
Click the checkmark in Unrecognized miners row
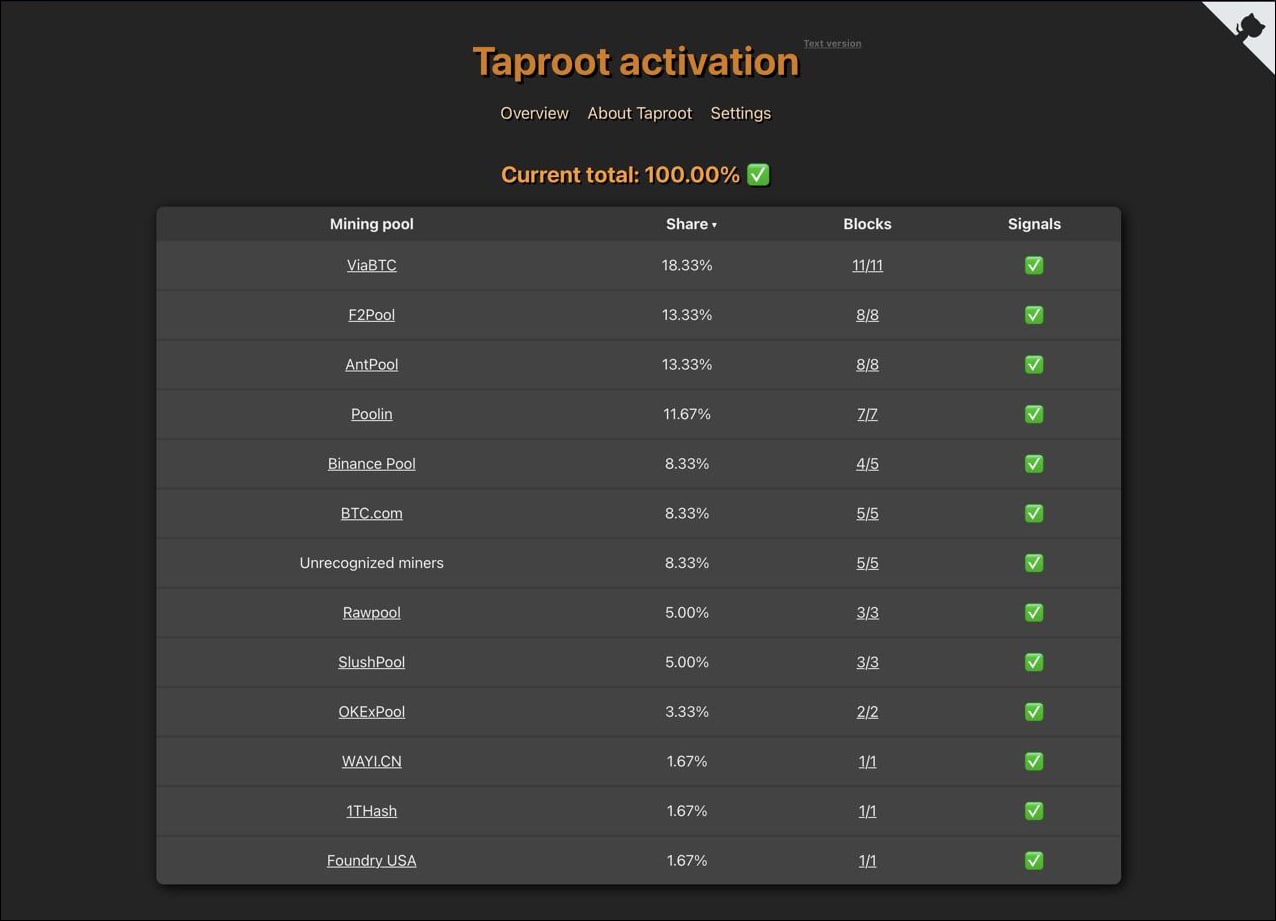1034,563
